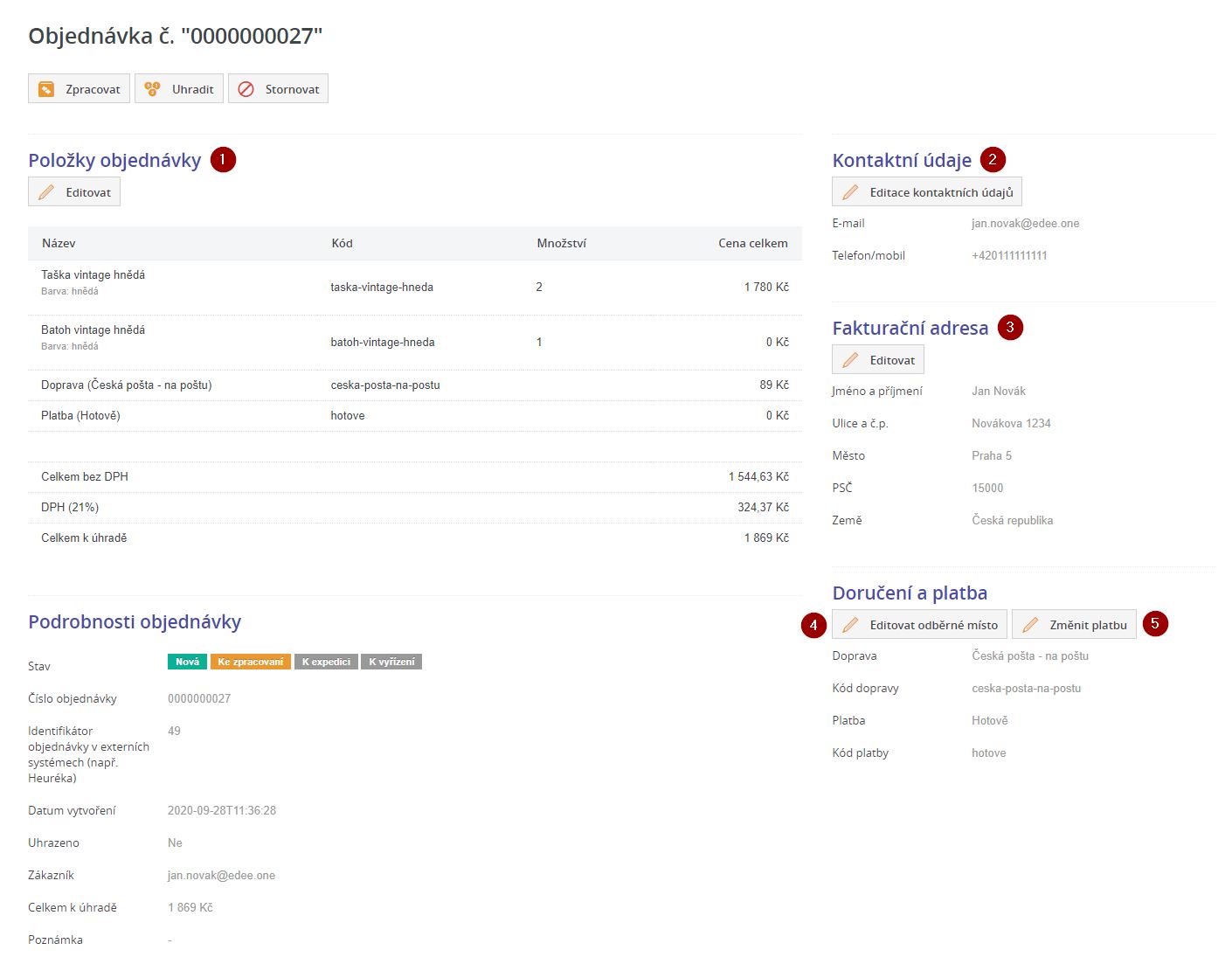This screenshot has height=971, width=1232.
Task: Click pencil icon under Fakturační adresa
Action: coord(850,360)
